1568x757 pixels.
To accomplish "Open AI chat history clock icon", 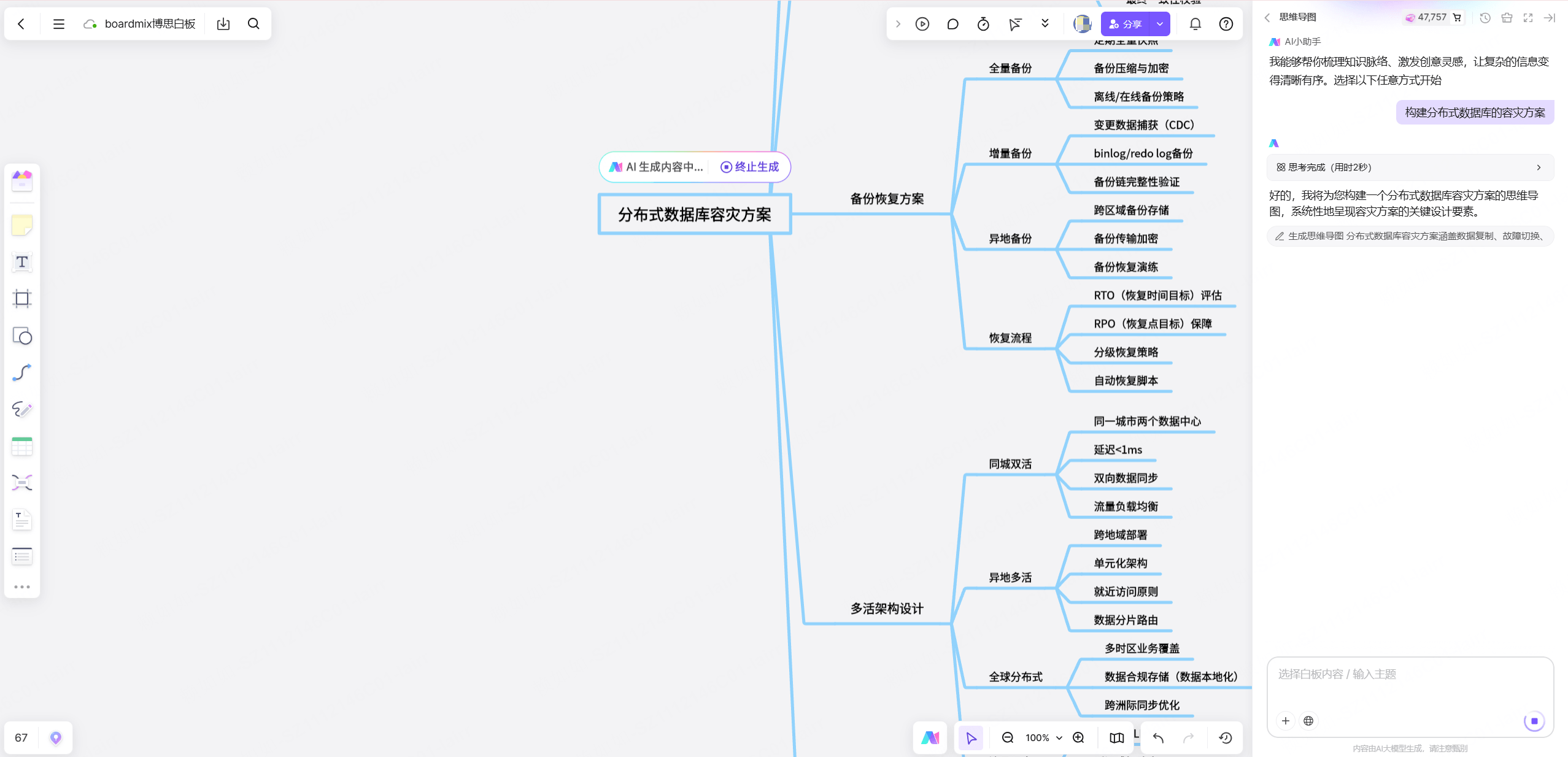I will coord(1485,17).
